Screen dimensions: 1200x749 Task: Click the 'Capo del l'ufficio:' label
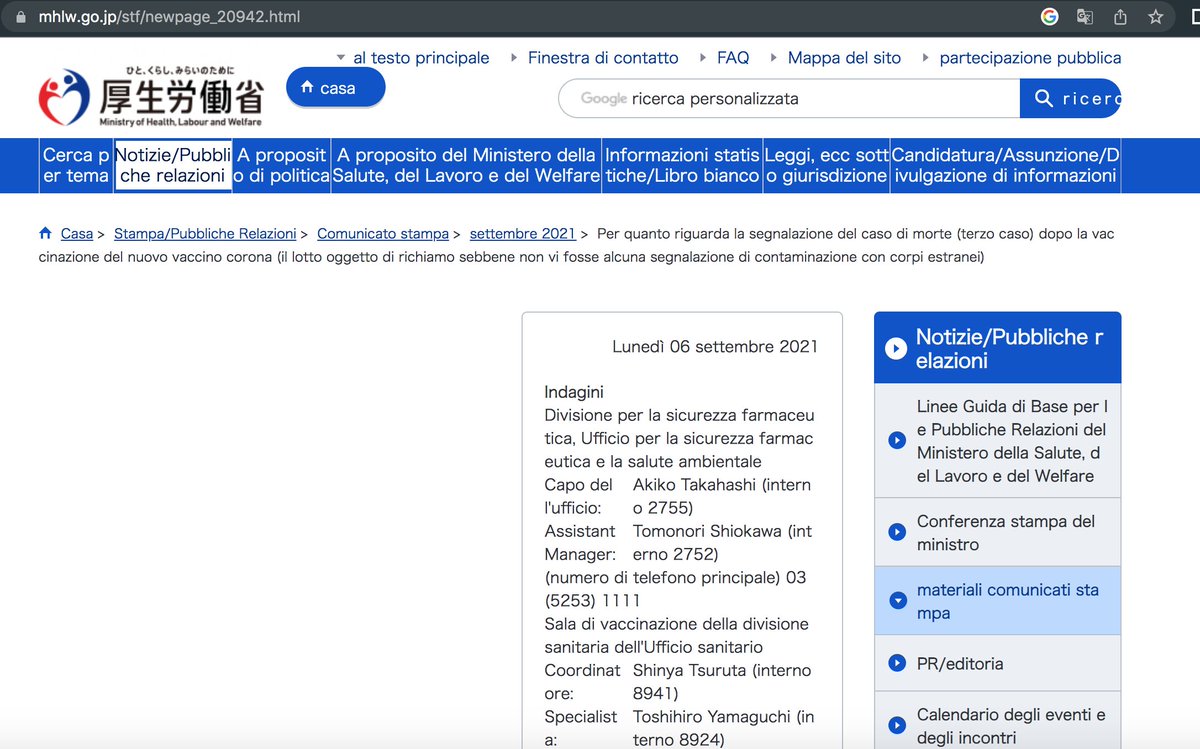(579, 496)
